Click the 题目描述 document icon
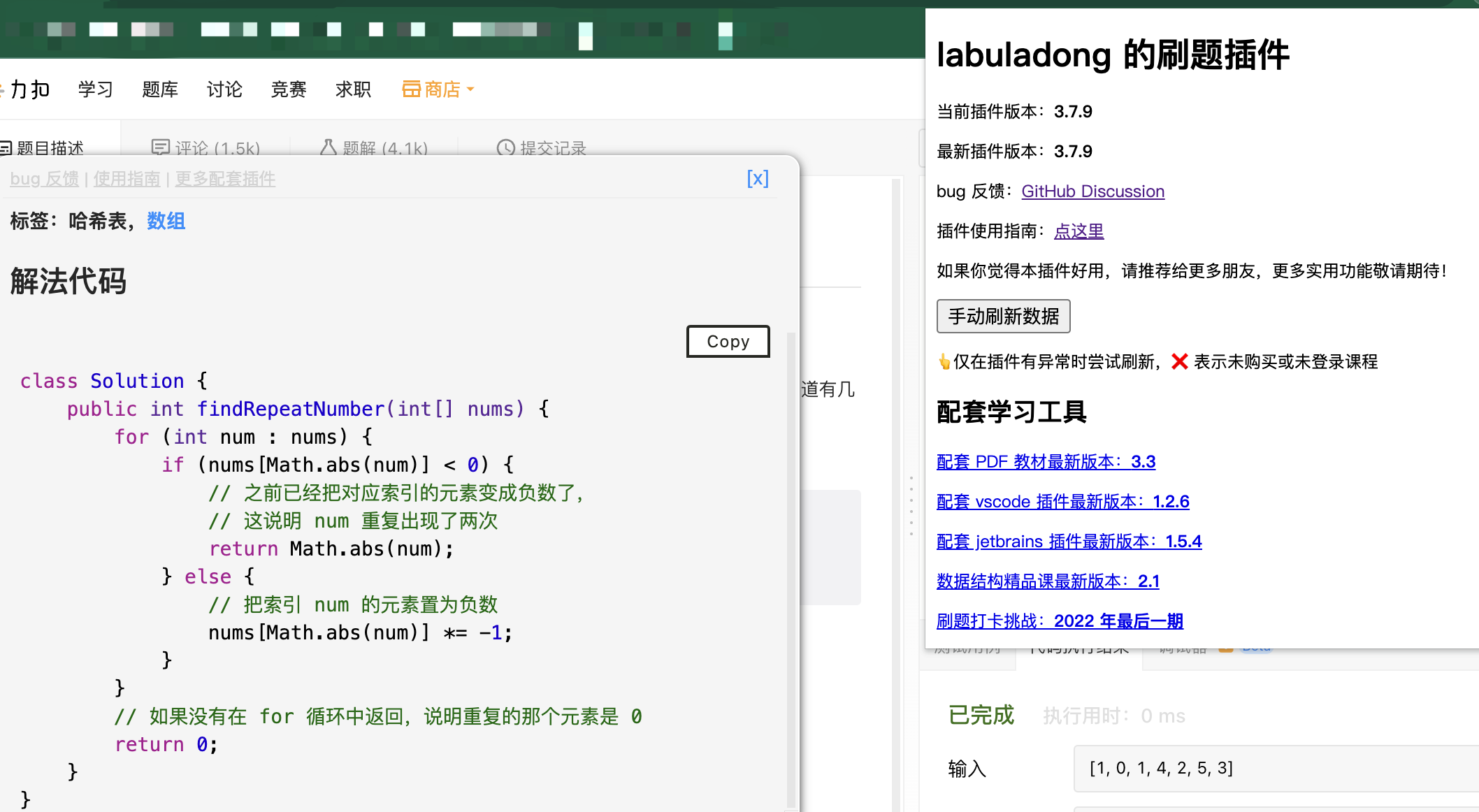The image size is (1479, 812). point(6,148)
